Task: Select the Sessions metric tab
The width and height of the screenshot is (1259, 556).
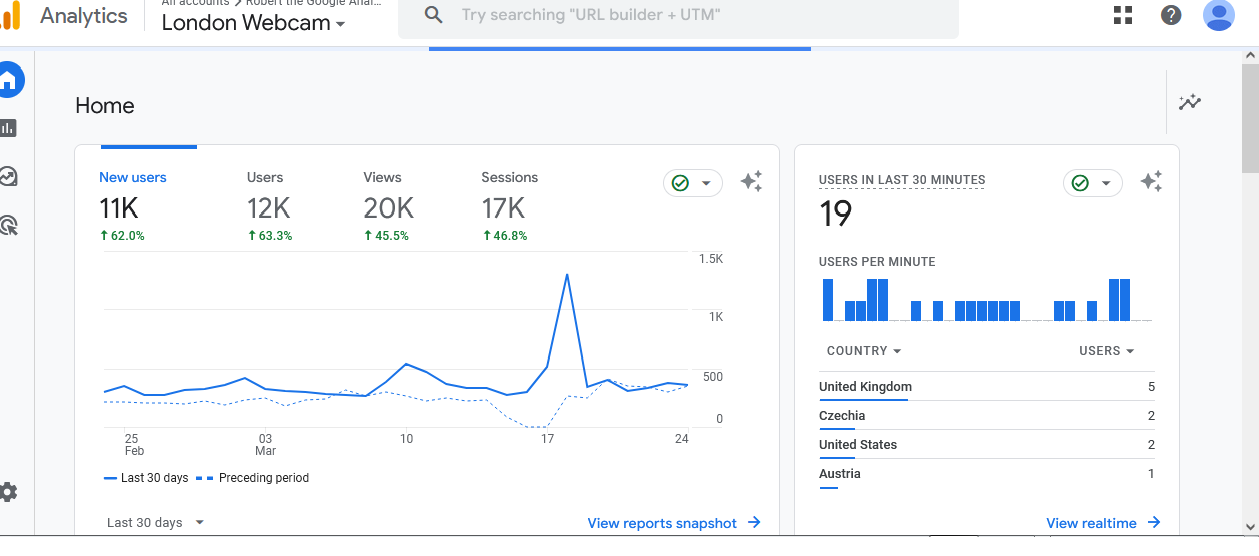Action: click(510, 207)
